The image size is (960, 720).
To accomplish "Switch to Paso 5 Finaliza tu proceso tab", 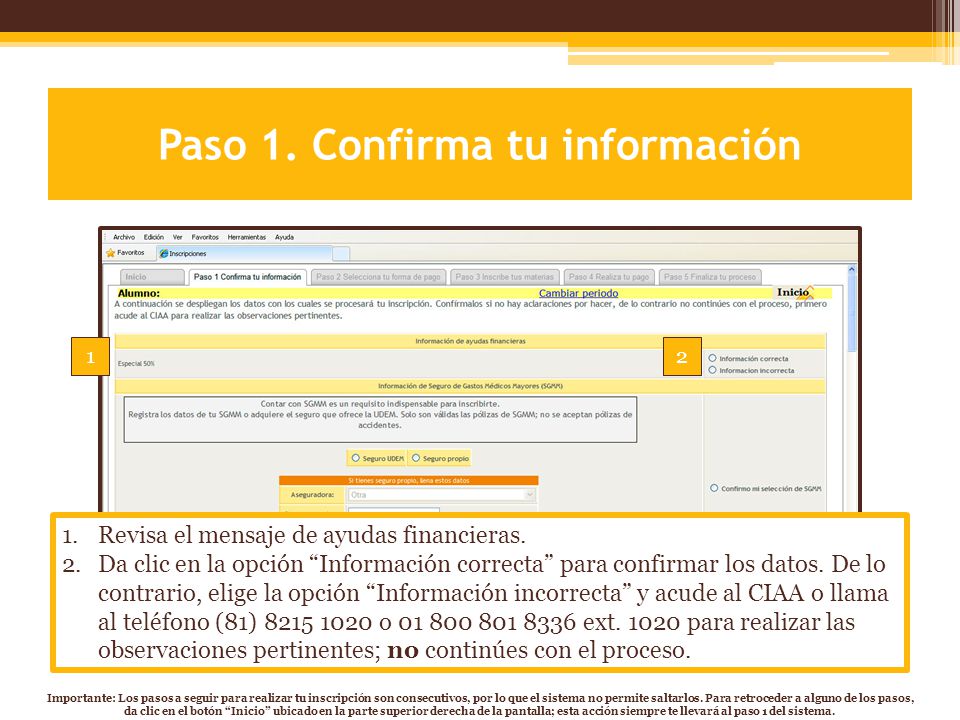I will pos(710,277).
